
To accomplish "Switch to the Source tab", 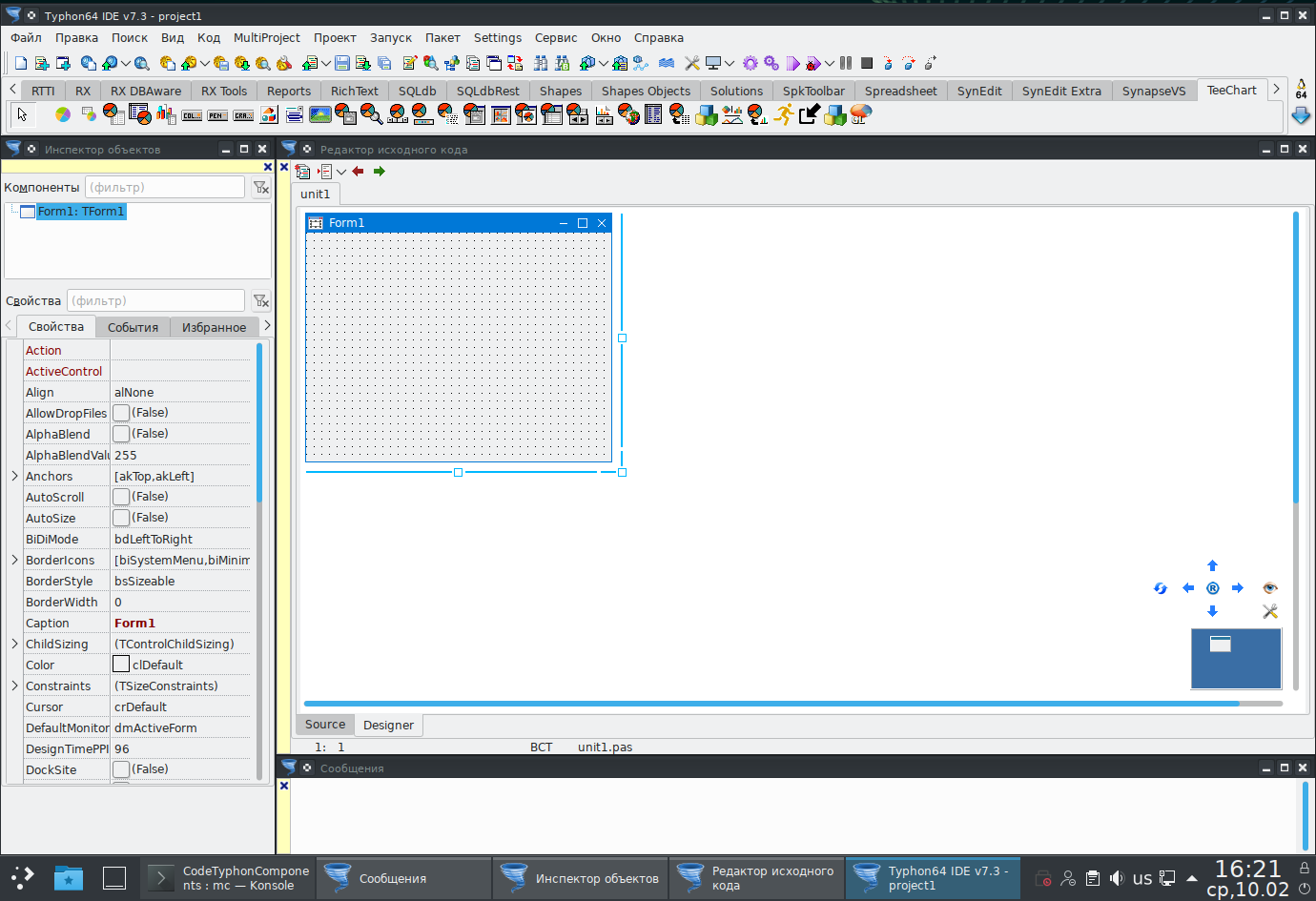I will tap(325, 725).
